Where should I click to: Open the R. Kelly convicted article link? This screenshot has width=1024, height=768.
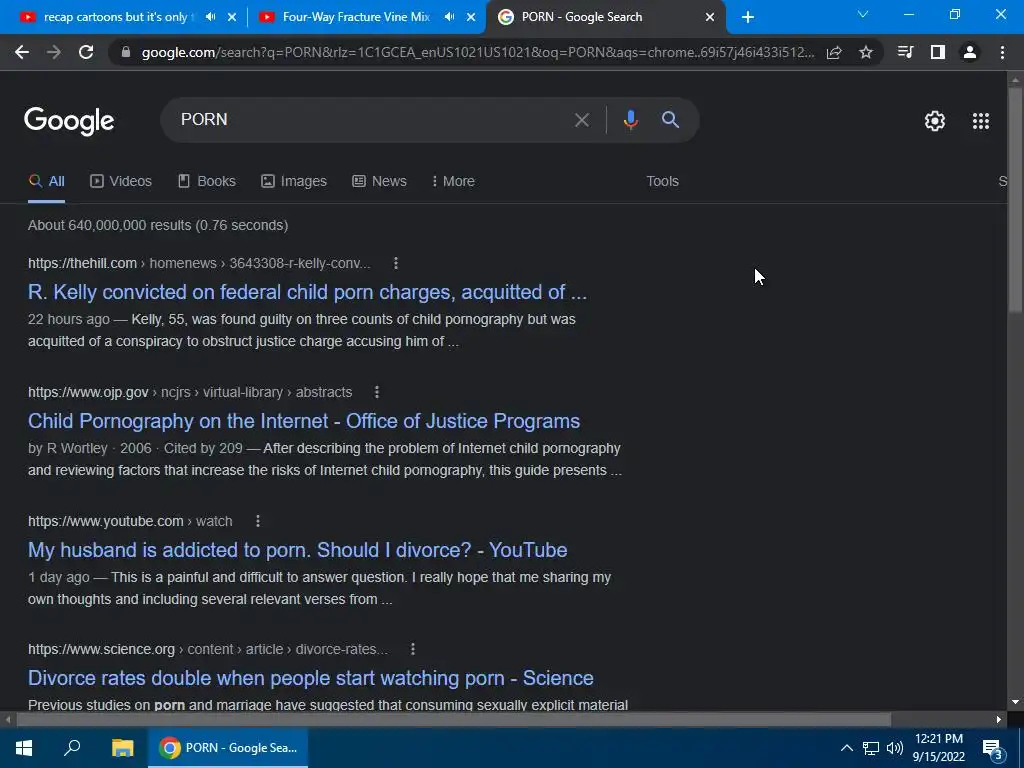(x=308, y=292)
